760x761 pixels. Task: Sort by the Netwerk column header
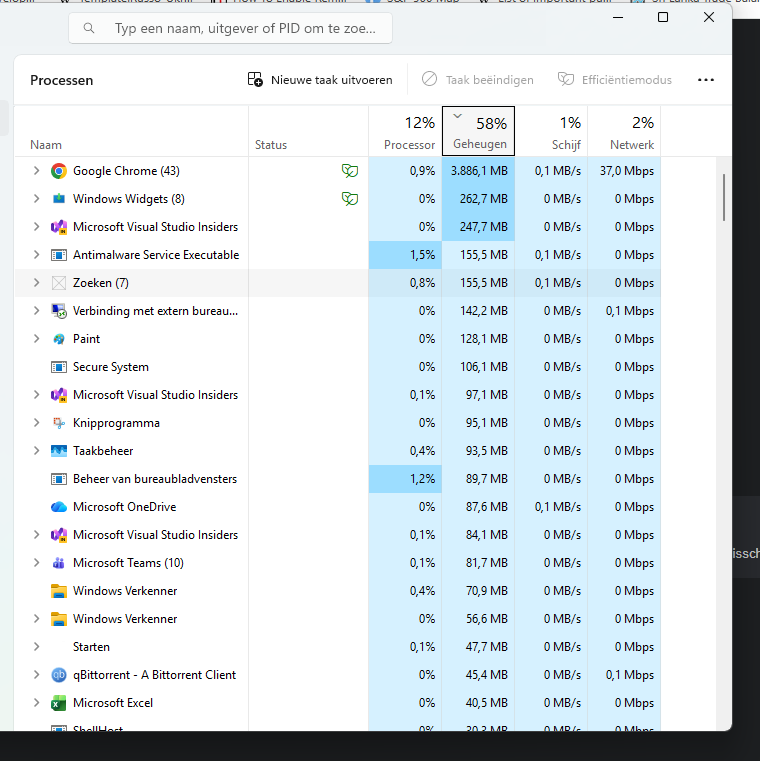tap(624, 131)
